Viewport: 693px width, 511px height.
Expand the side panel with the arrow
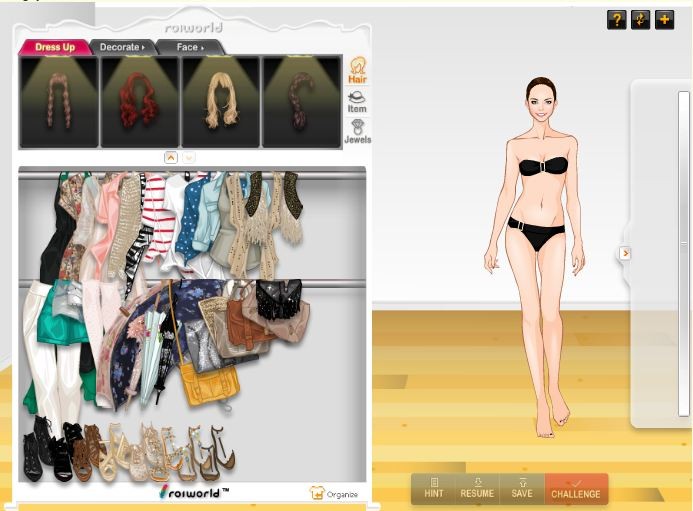(626, 253)
